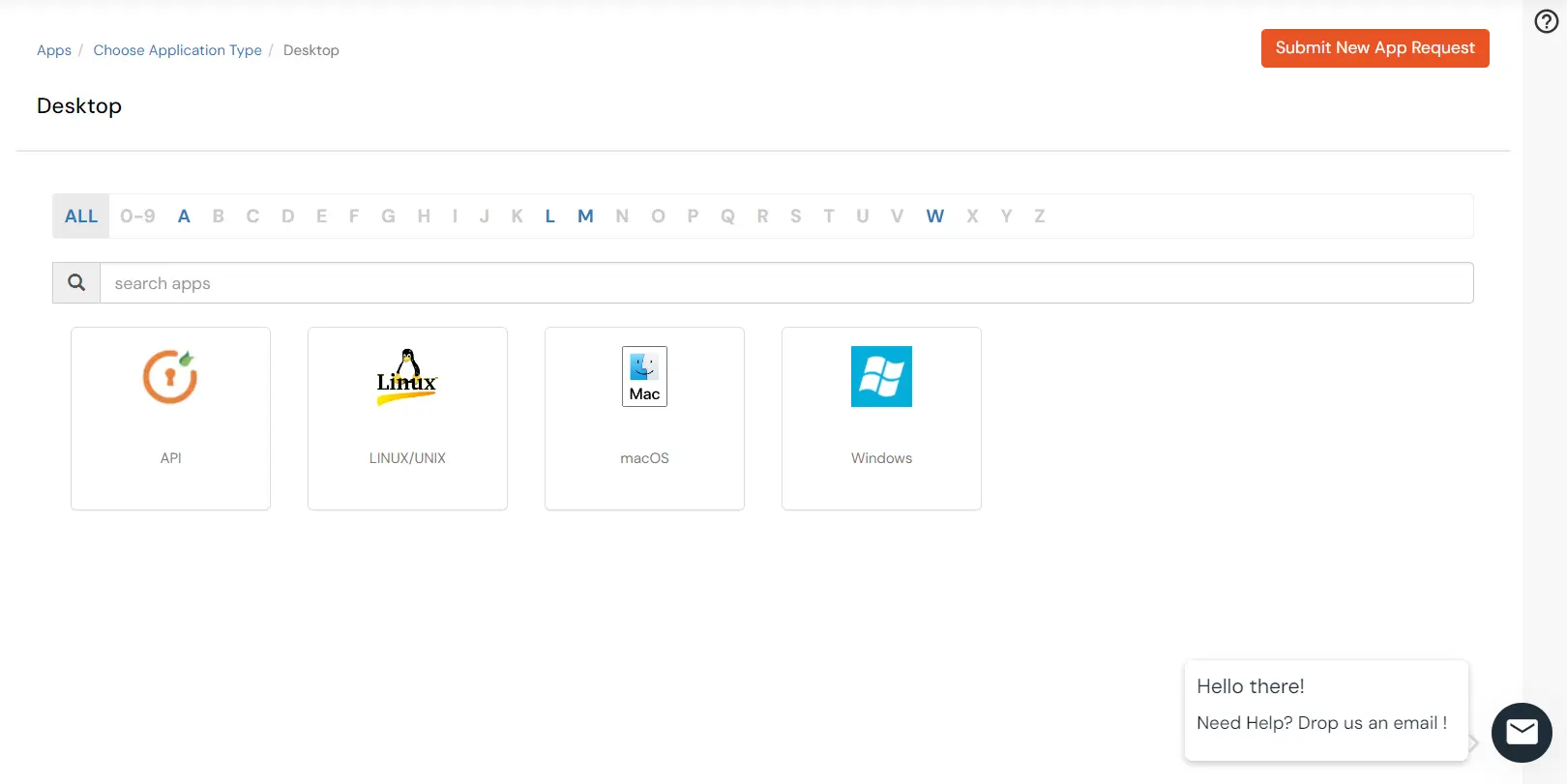Select the ALL alphabet filter
The height and width of the screenshot is (784, 1567).
[x=81, y=217]
